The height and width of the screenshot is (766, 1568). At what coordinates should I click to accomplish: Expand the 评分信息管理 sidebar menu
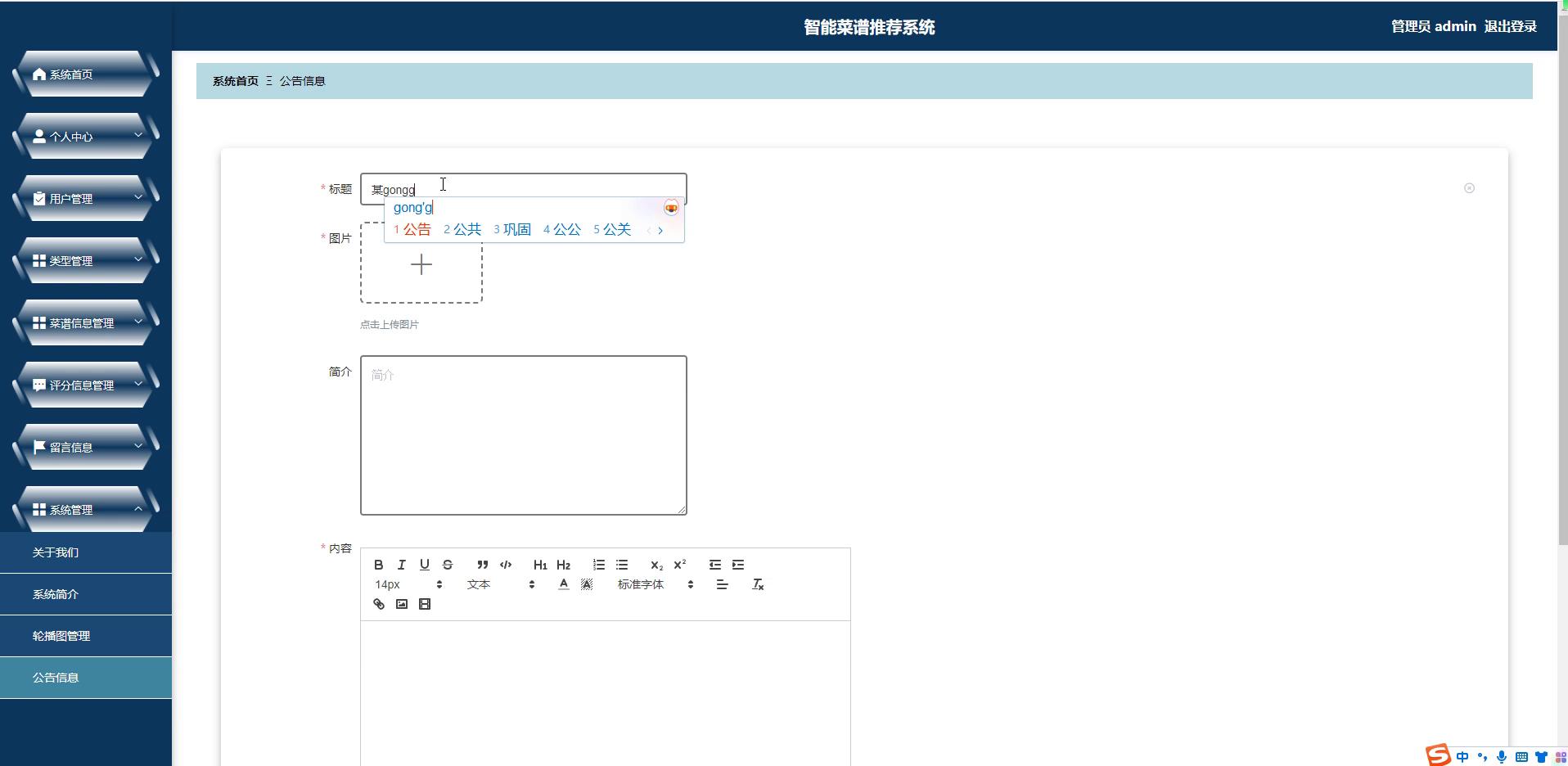[x=85, y=385]
